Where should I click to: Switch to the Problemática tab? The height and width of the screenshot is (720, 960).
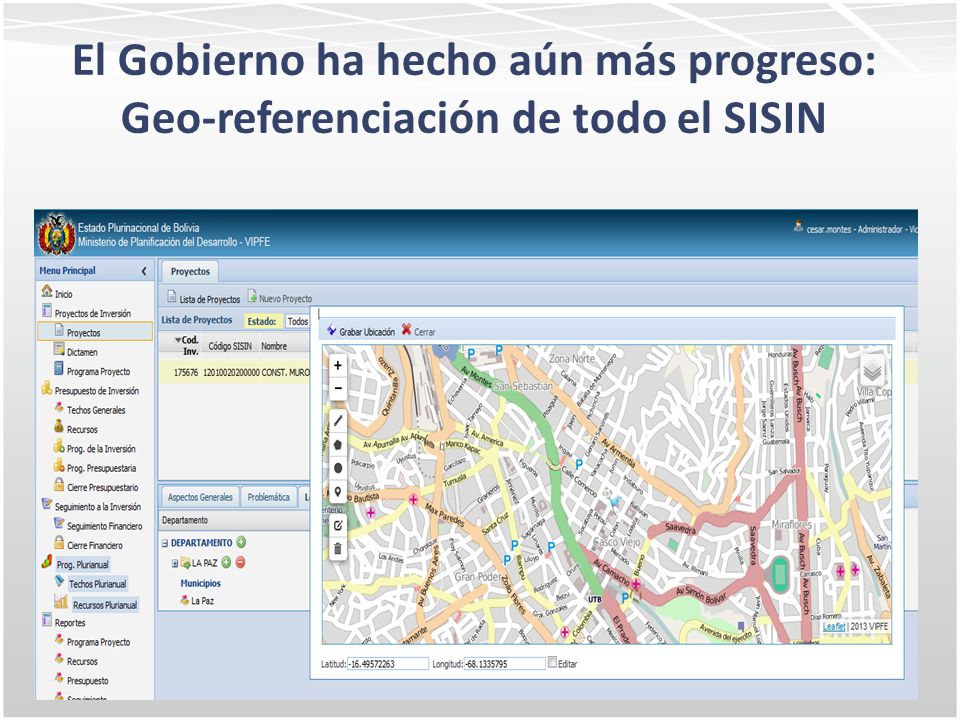point(269,497)
